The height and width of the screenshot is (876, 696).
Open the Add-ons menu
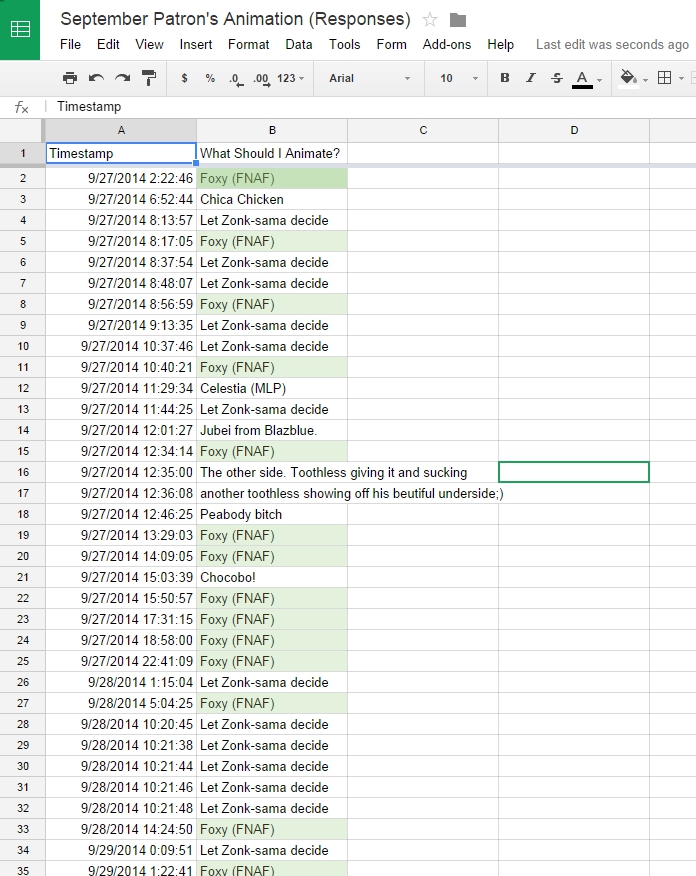point(446,44)
